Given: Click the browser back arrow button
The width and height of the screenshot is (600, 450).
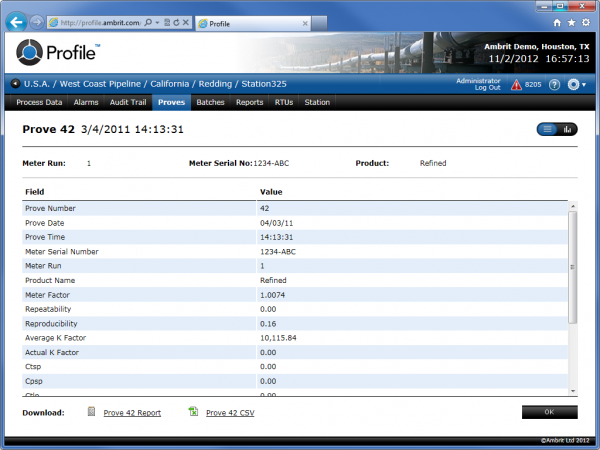Looking at the screenshot, I should [16, 23].
